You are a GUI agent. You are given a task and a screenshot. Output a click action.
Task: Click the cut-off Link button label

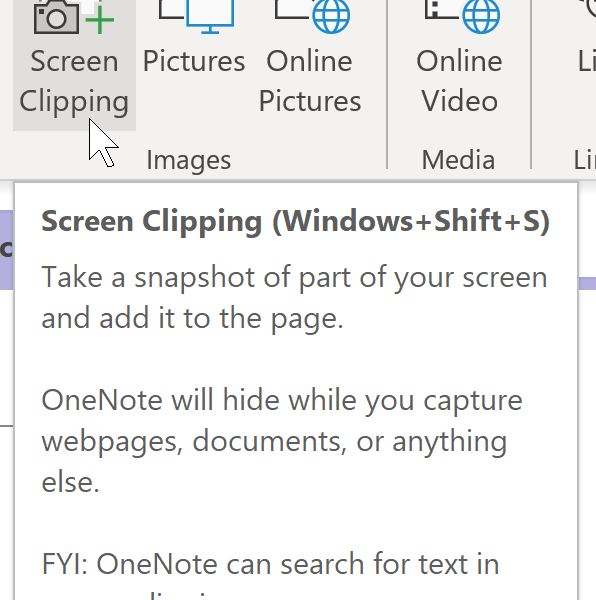point(587,61)
